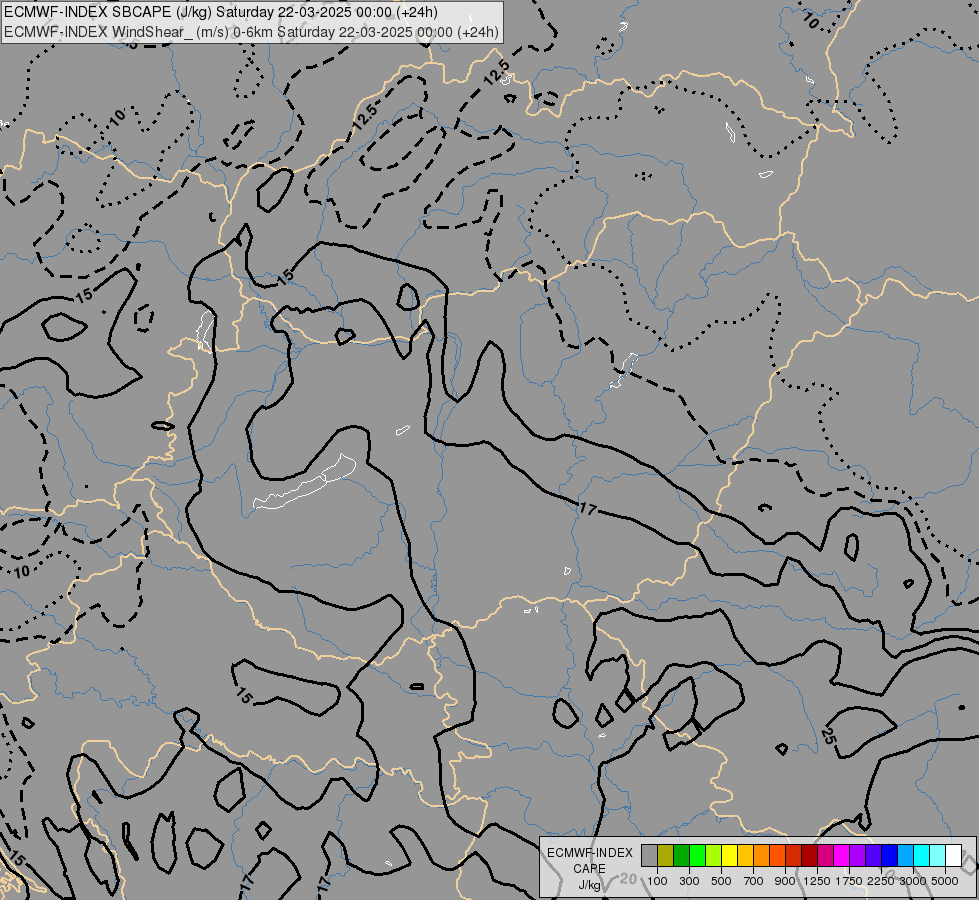This screenshot has height=900, width=979.
Task: Click the 3000 value on the legend scale
Action: tap(913, 881)
